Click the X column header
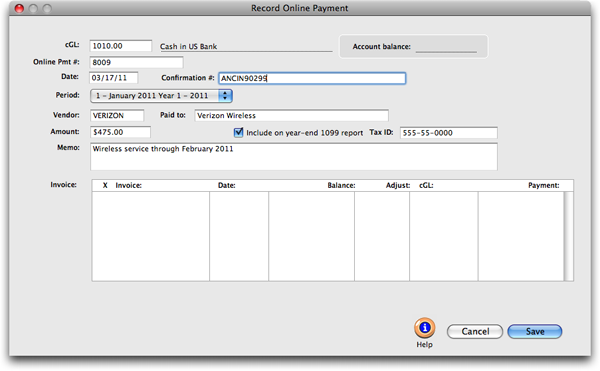 (105, 186)
